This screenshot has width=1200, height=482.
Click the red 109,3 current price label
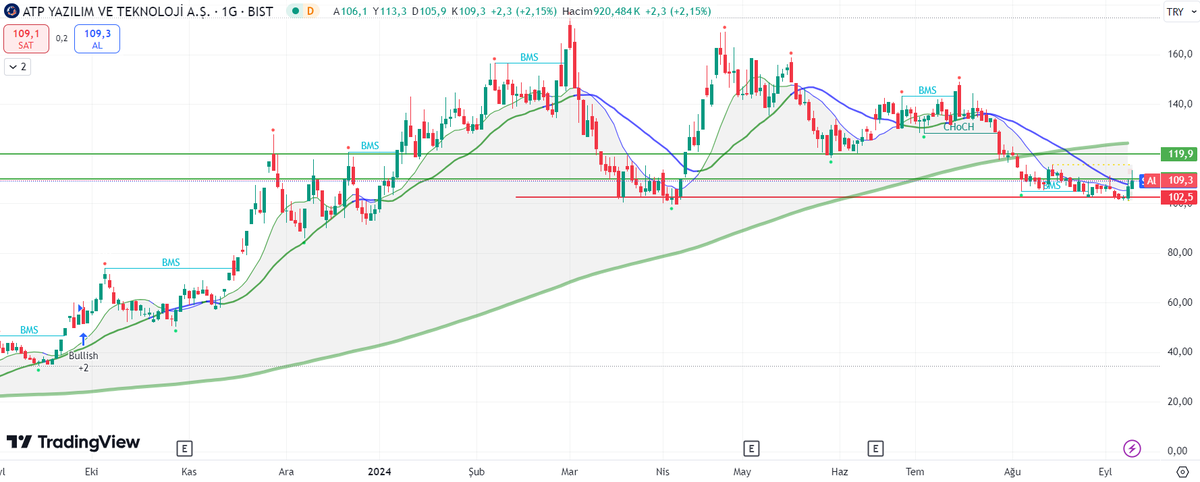[1180, 180]
